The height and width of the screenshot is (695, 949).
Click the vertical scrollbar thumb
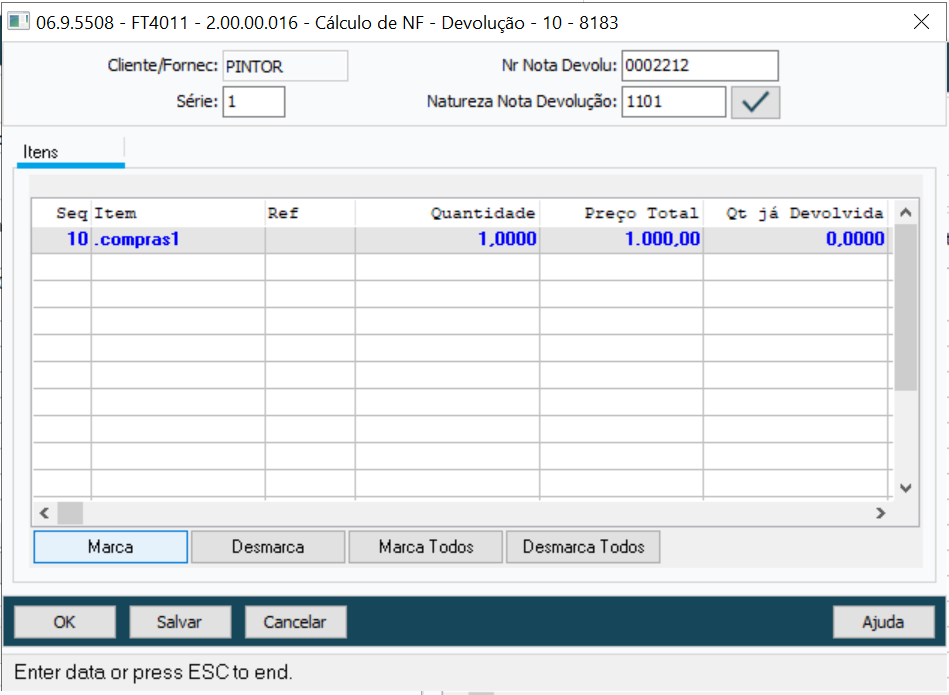pyautogui.click(x=905, y=308)
